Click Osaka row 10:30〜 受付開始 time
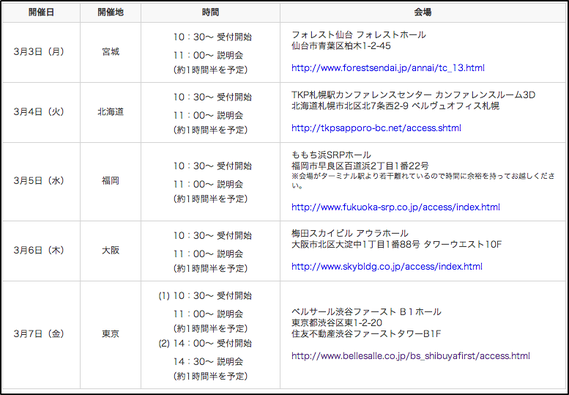569x395 pixels. 212,236
